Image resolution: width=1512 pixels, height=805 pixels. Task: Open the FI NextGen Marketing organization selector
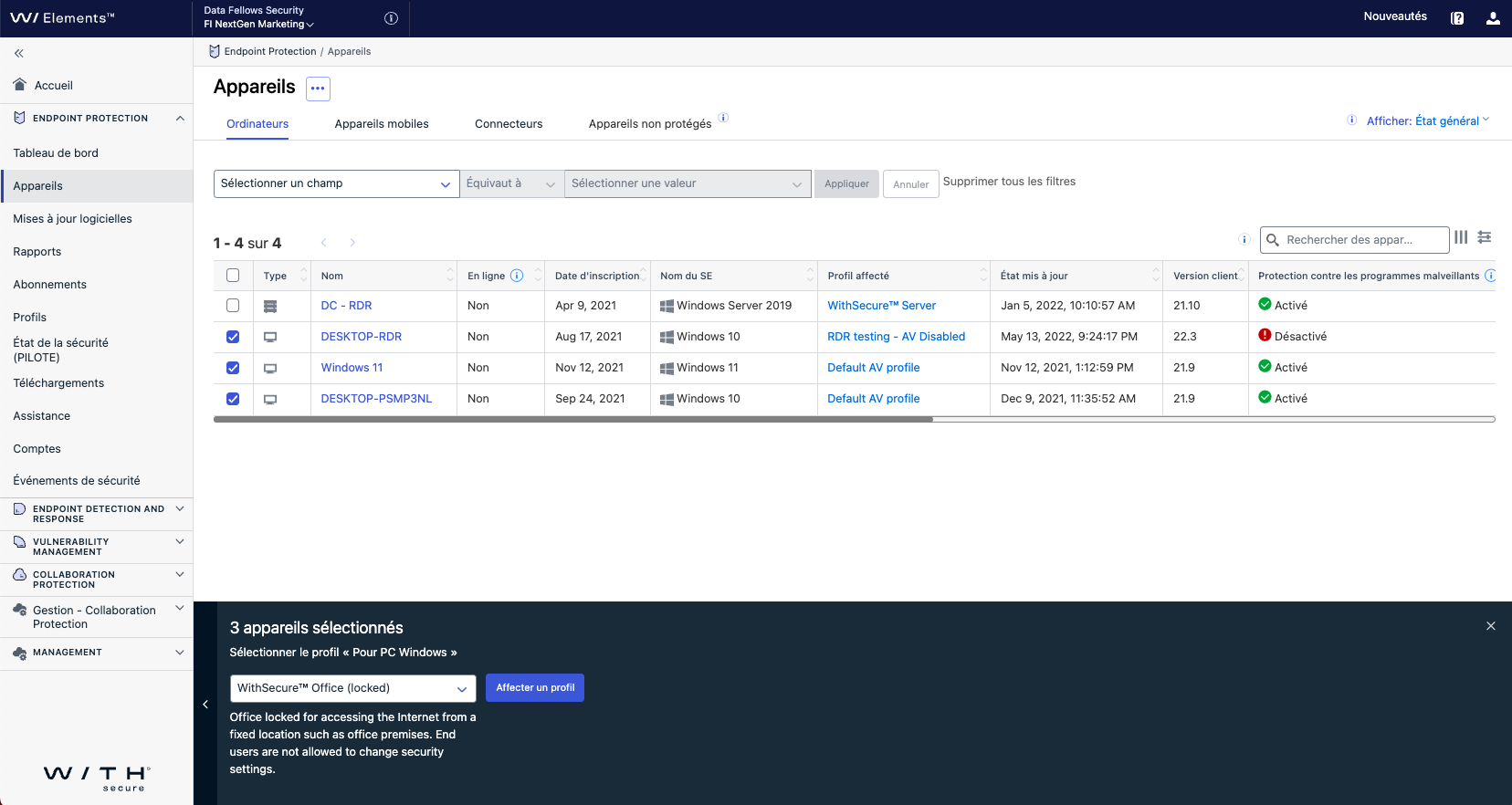[x=259, y=24]
